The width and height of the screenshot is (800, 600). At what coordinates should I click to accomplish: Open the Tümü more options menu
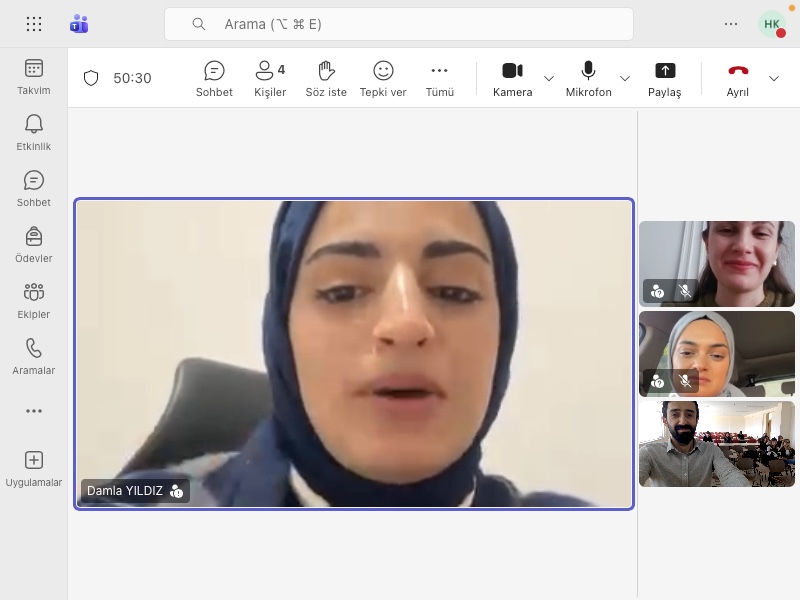pyautogui.click(x=439, y=78)
